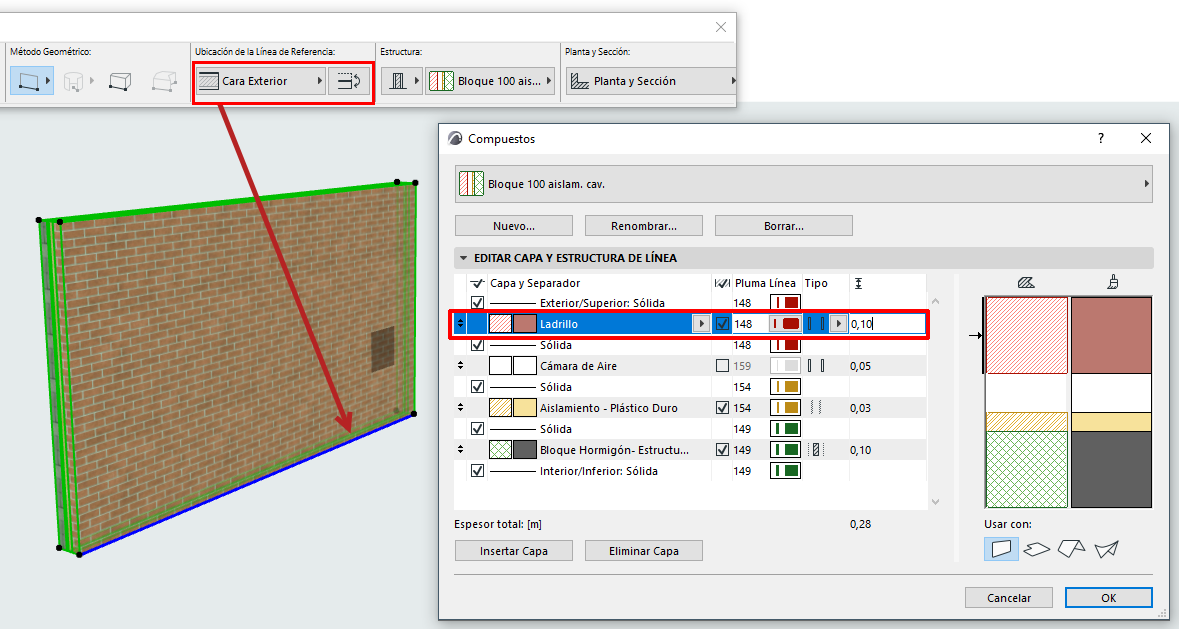This screenshot has width=1179, height=629.
Task: Click the red pen swatch of Ladrillo
Action: 785,324
